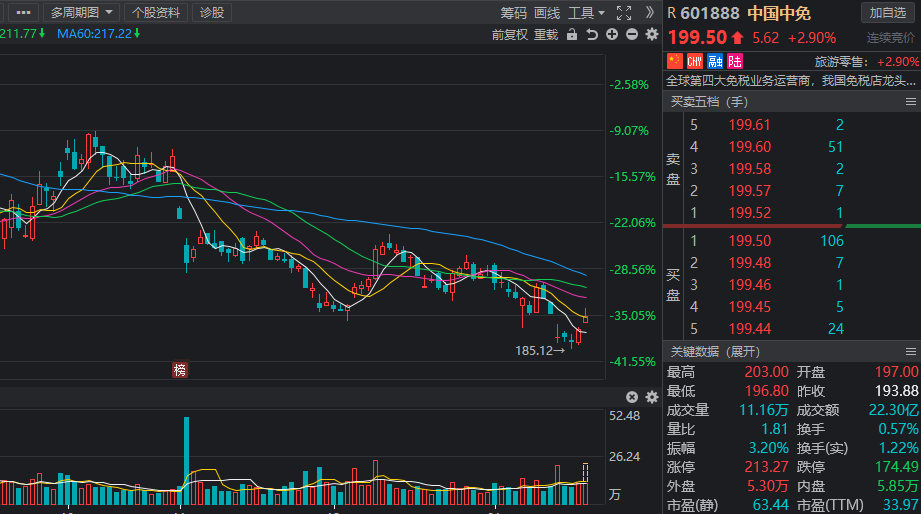
Task: Click the lock icon in chart toolbar
Action: (x=572, y=35)
